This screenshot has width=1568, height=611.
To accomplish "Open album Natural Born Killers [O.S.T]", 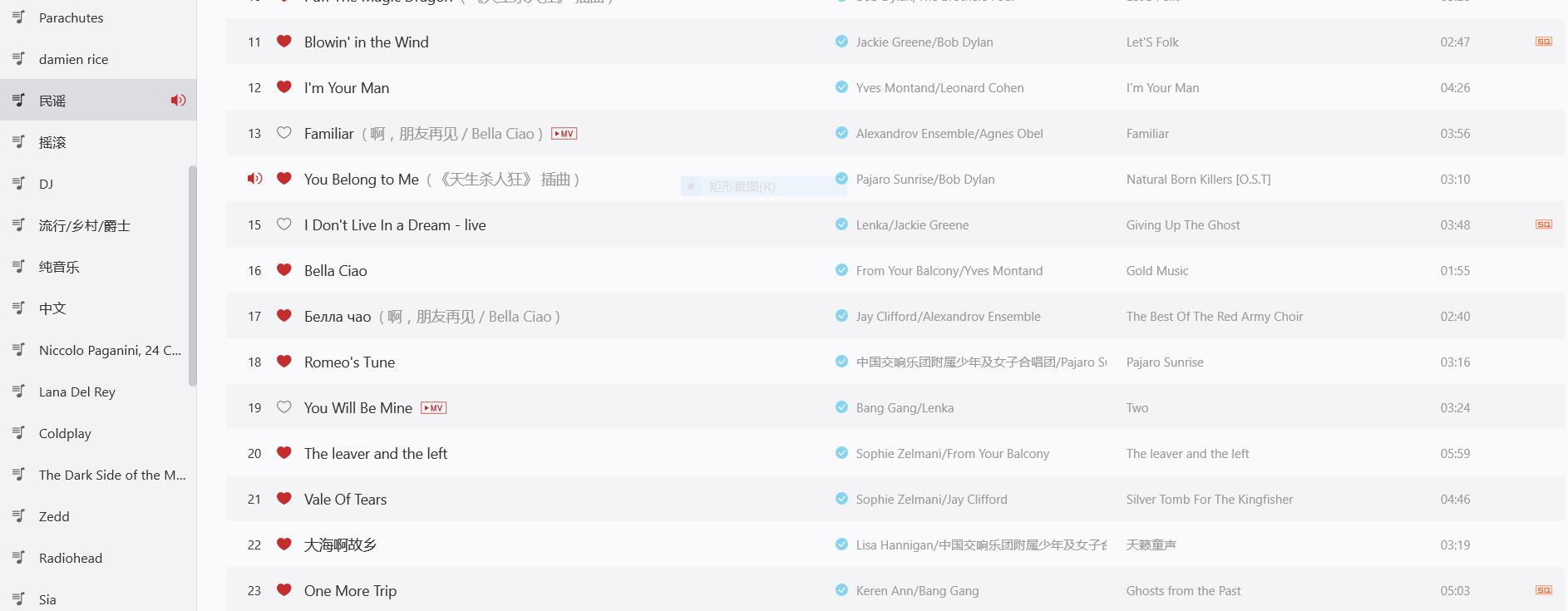I will tap(1198, 179).
